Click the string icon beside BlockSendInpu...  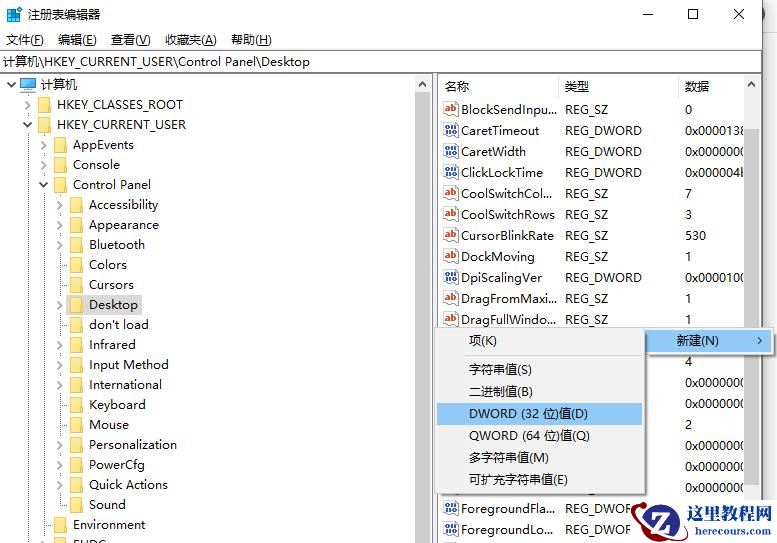tap(450, 109)
